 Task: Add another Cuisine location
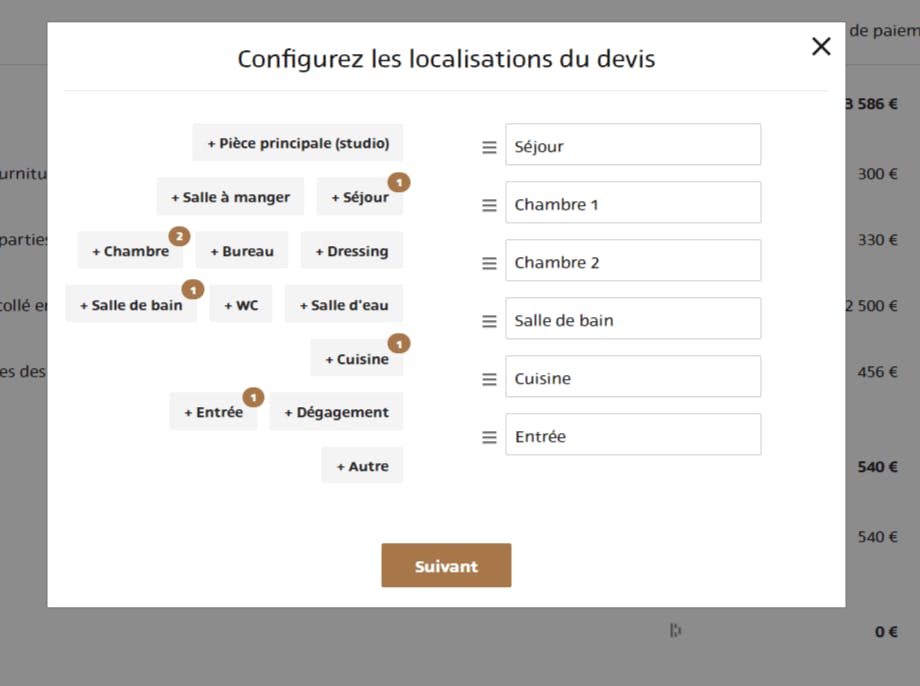(357, 358)
